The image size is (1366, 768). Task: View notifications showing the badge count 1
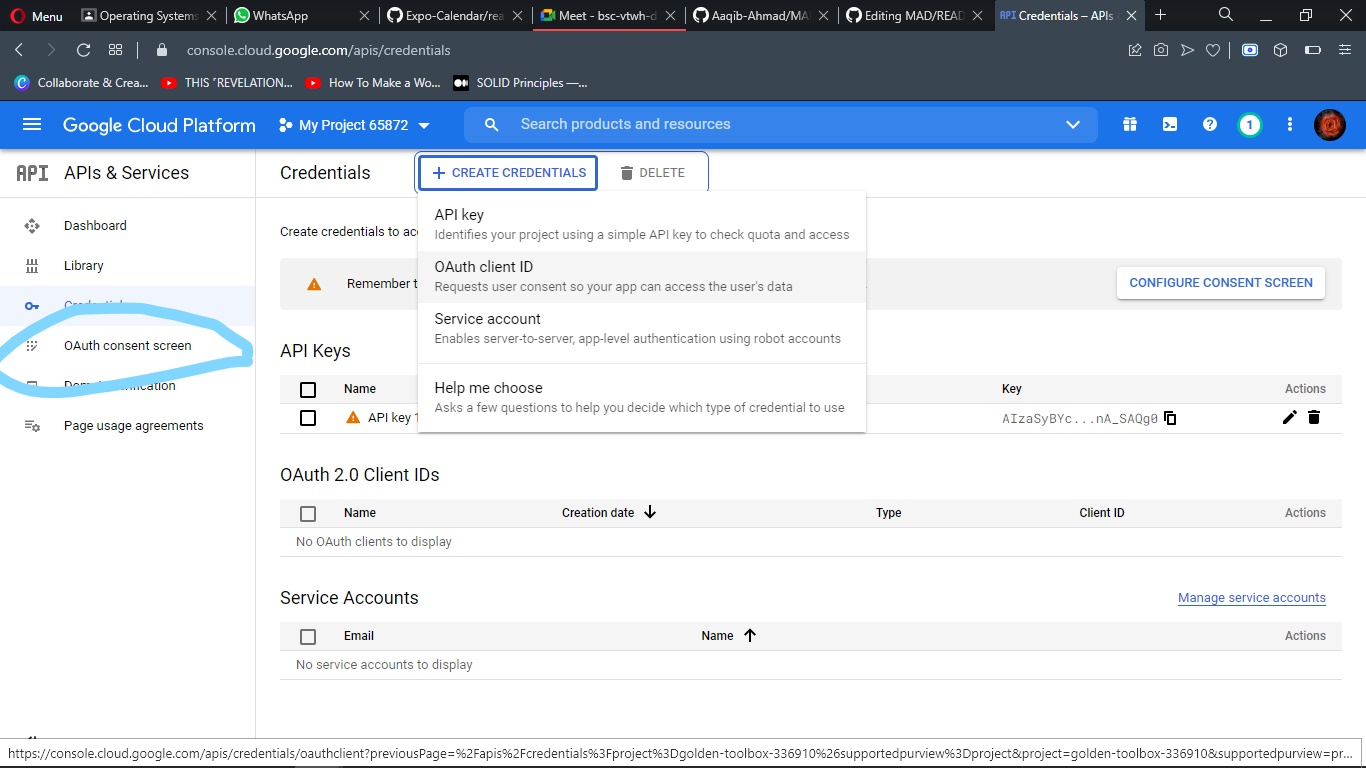click(x=1250, y=124)
